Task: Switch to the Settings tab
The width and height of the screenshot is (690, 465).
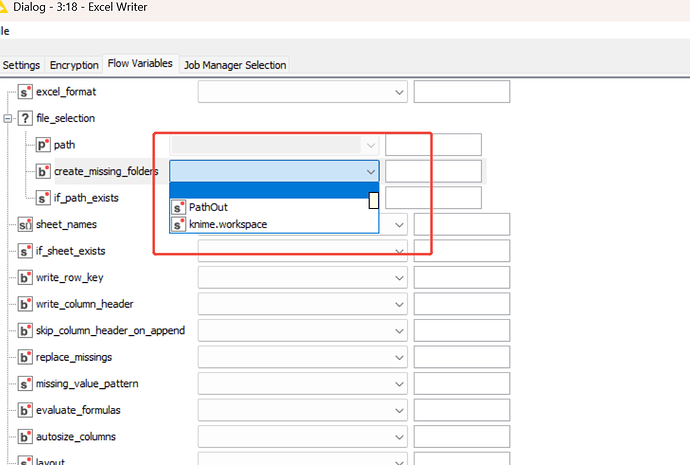Action: point(21,65)
